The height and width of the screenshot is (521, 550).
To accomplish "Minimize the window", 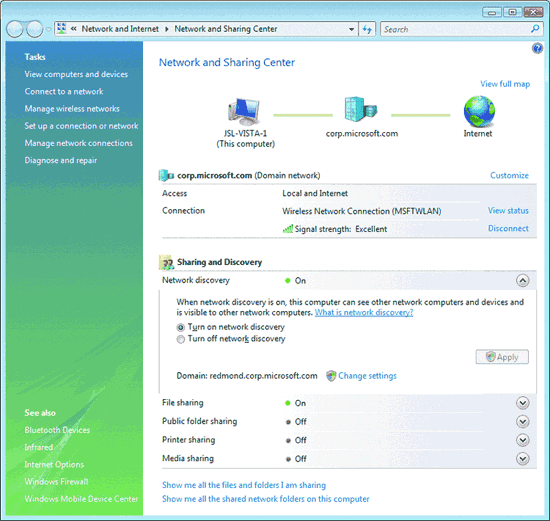I will [x=492, y=13].
